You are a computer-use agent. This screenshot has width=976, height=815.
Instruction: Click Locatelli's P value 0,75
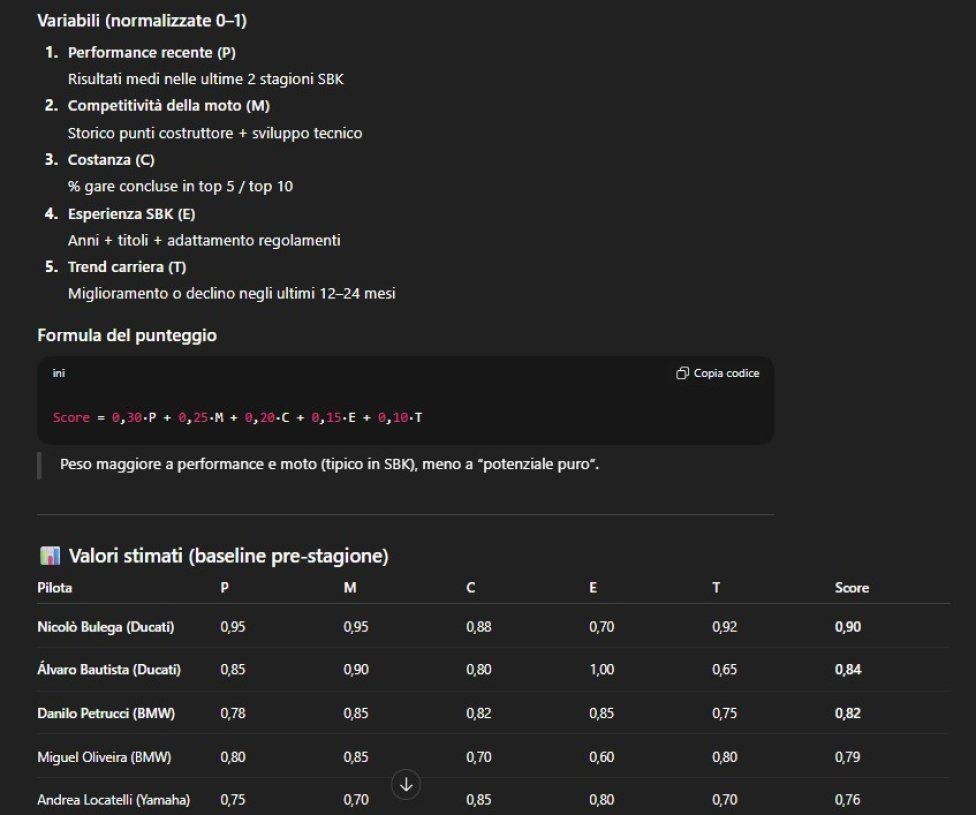pos(233,799)
